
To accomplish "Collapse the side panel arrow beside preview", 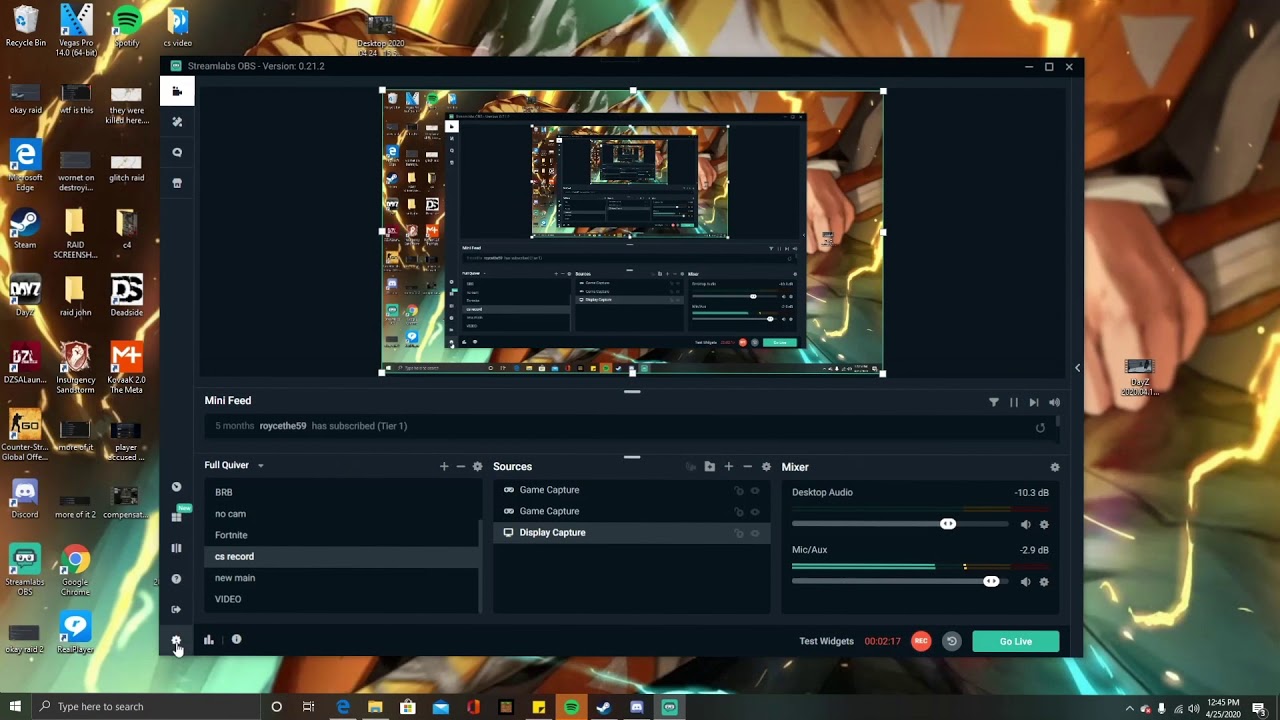I will (x=1077, y=368).
